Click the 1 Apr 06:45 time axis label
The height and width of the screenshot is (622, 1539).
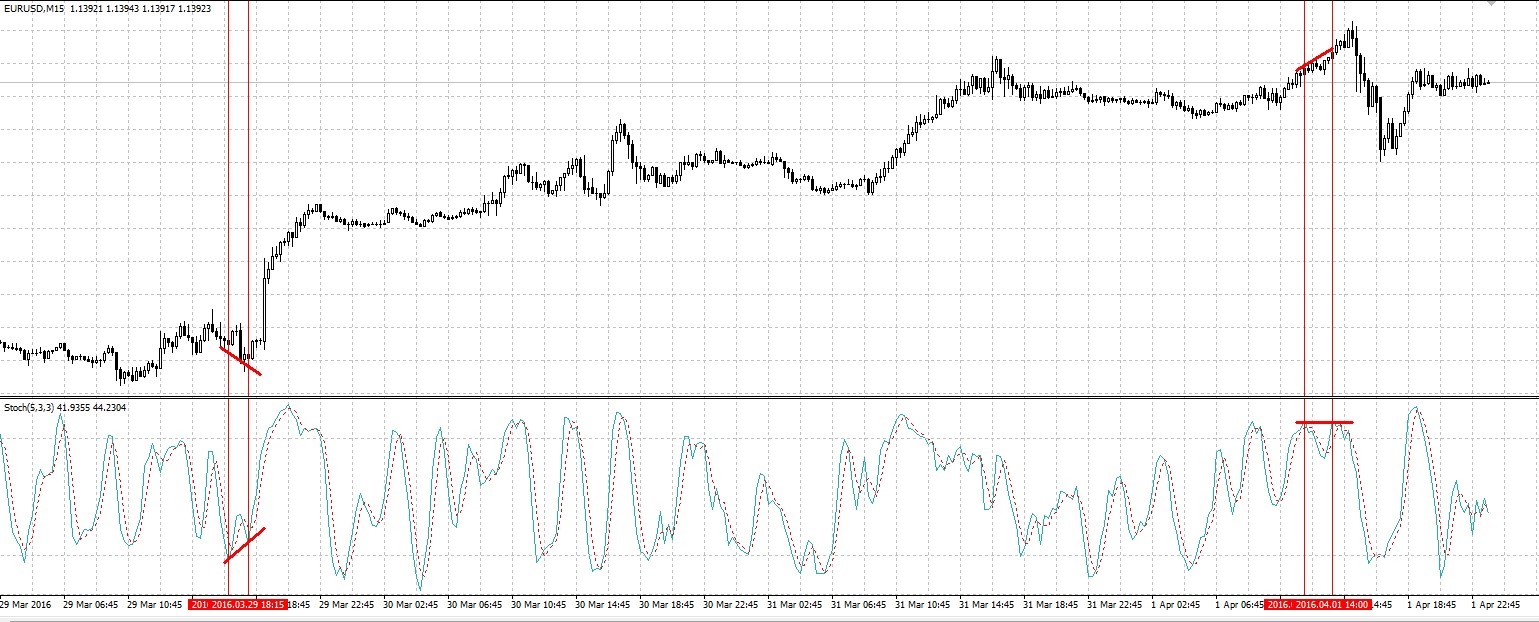click(x=1240, y=605)
